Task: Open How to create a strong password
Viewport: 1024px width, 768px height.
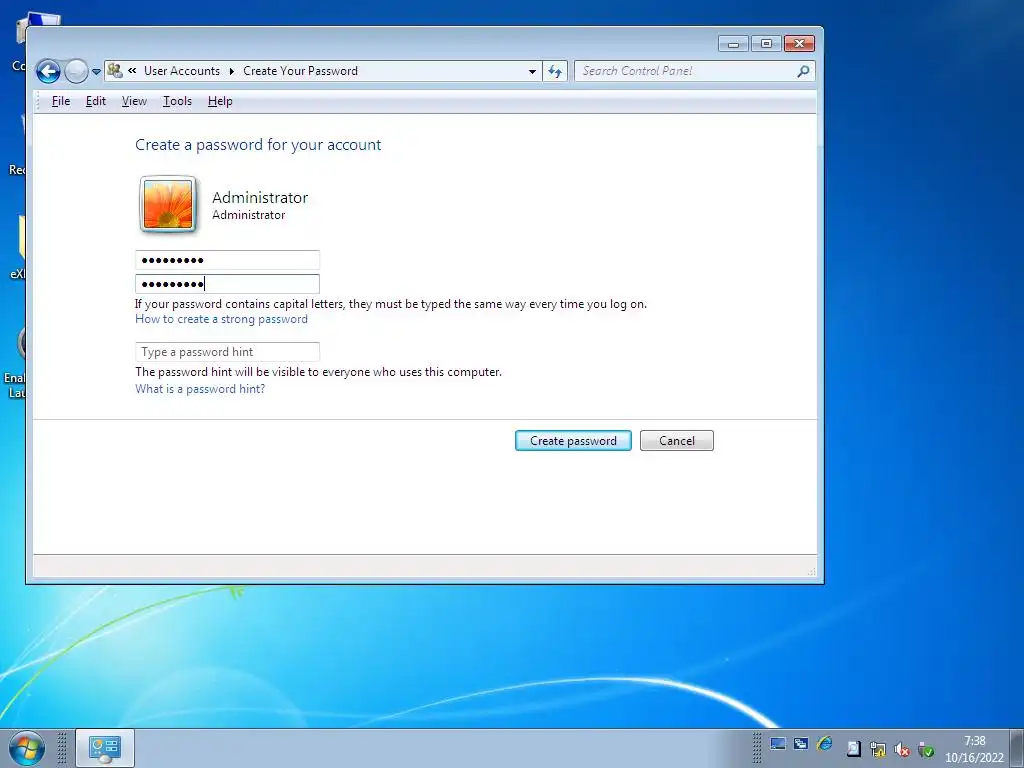Action: pos(221,319)
